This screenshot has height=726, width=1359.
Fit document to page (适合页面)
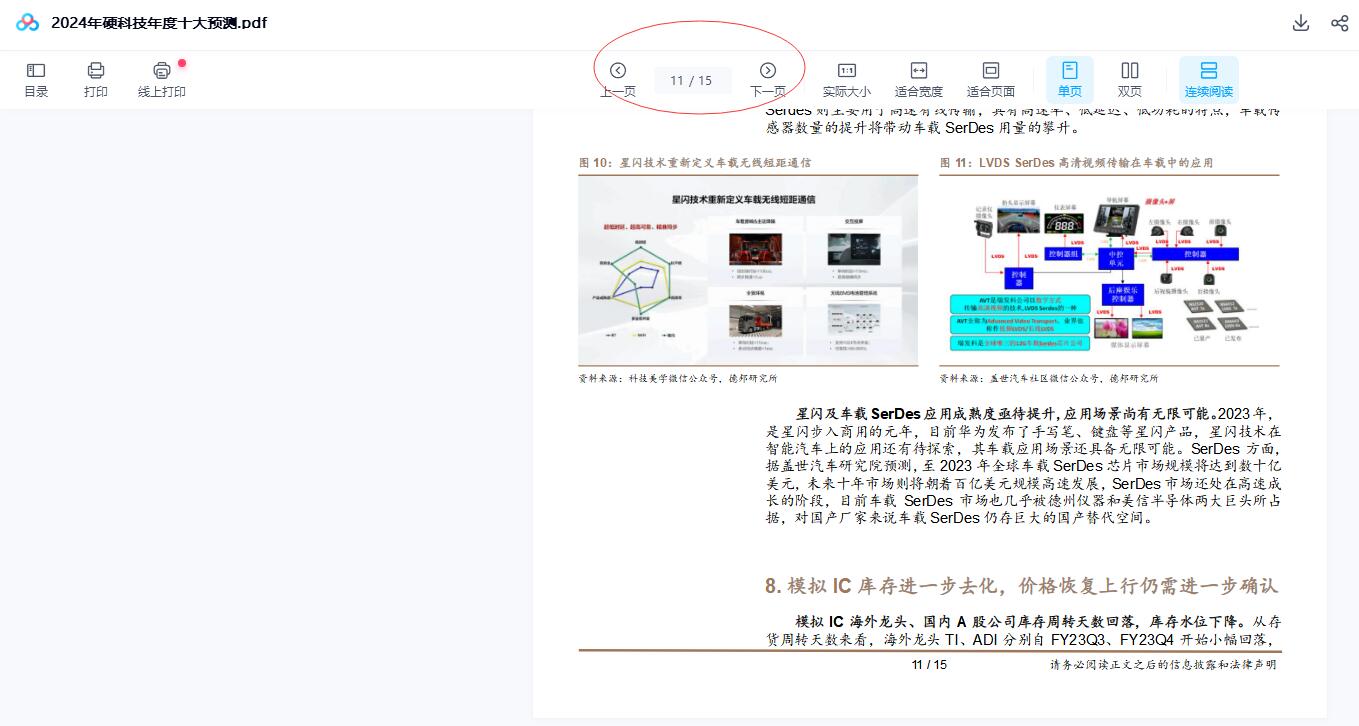tap(990, 79)
